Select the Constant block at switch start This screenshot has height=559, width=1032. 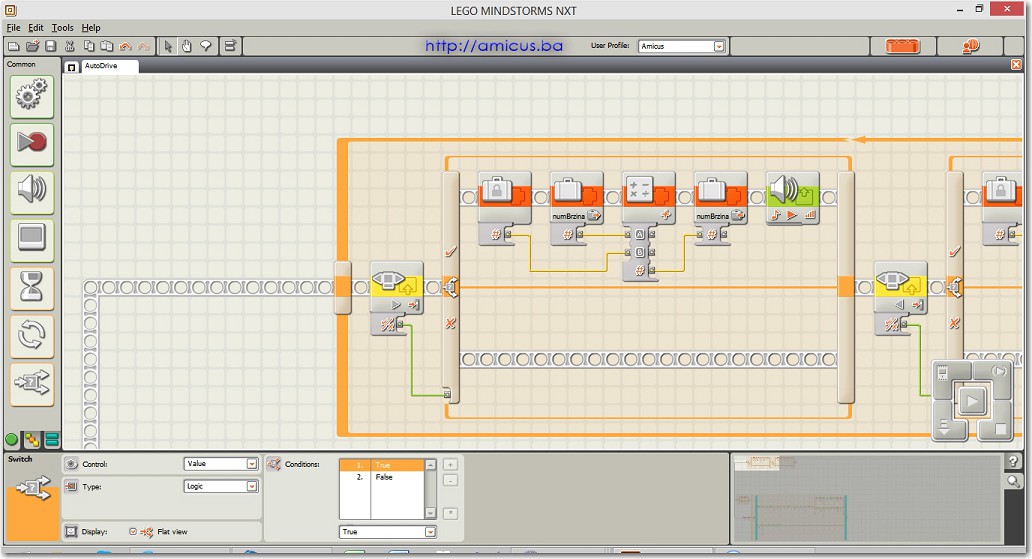pos(505,198)
